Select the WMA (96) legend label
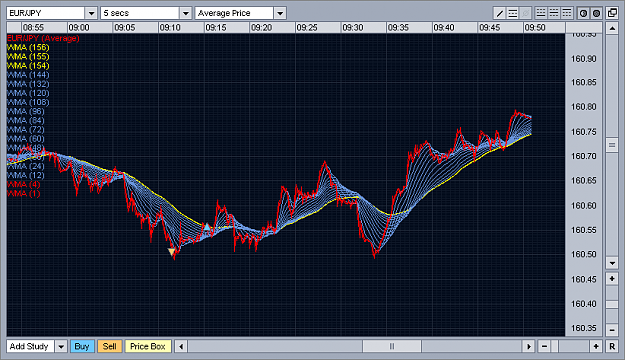625x360 pixels. pyautogui.click(x=26, y=111)
